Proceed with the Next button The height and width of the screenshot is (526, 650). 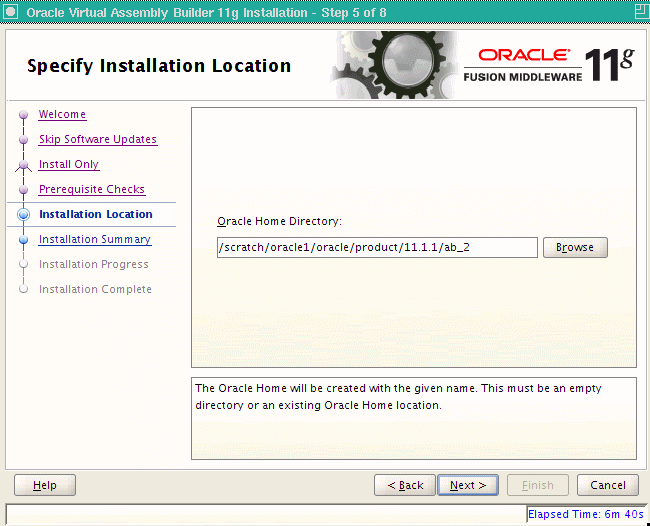click(468, 485)
